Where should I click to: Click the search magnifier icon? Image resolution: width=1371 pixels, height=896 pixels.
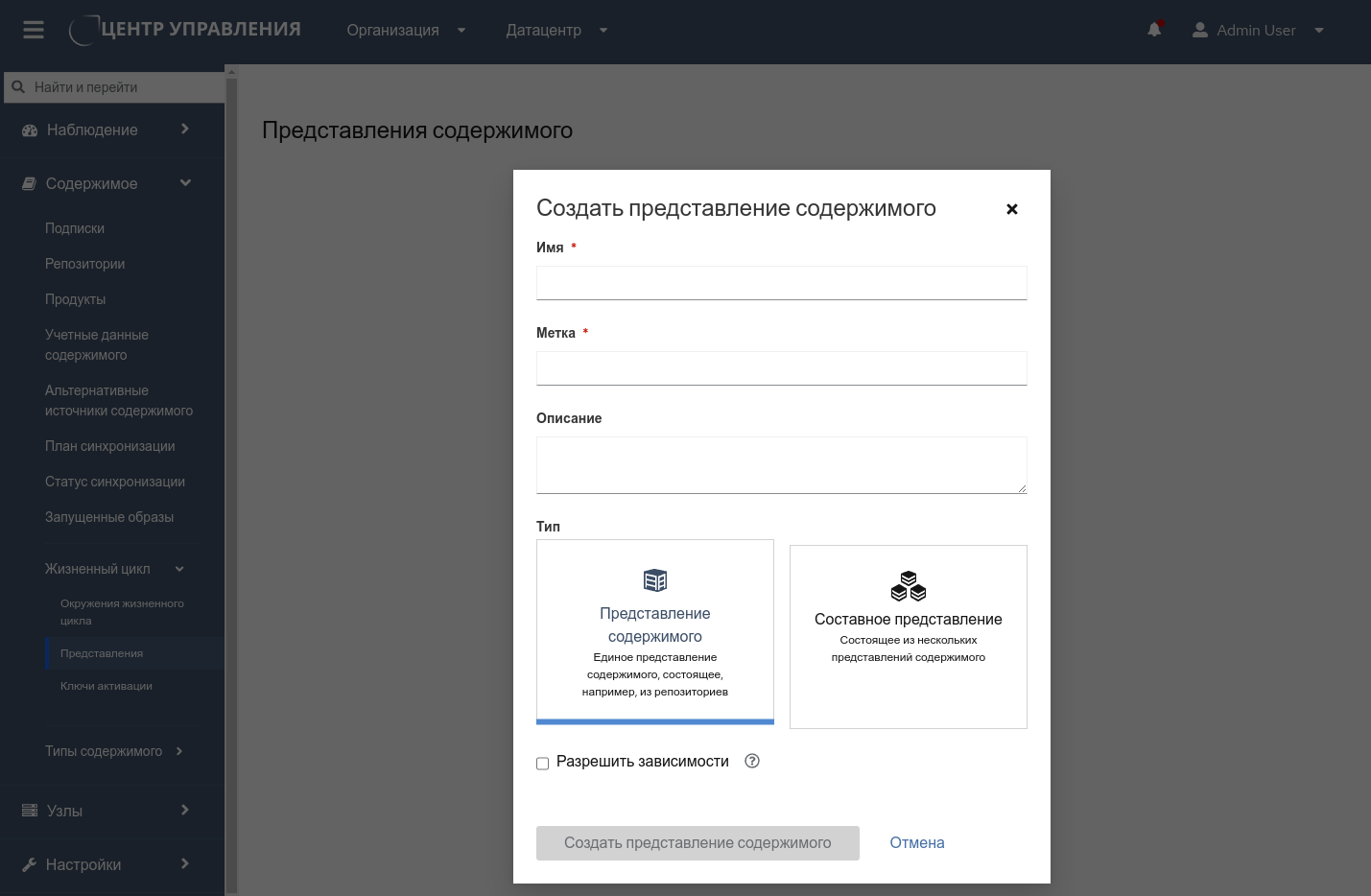pyautogui.click(x=18, y=87)
